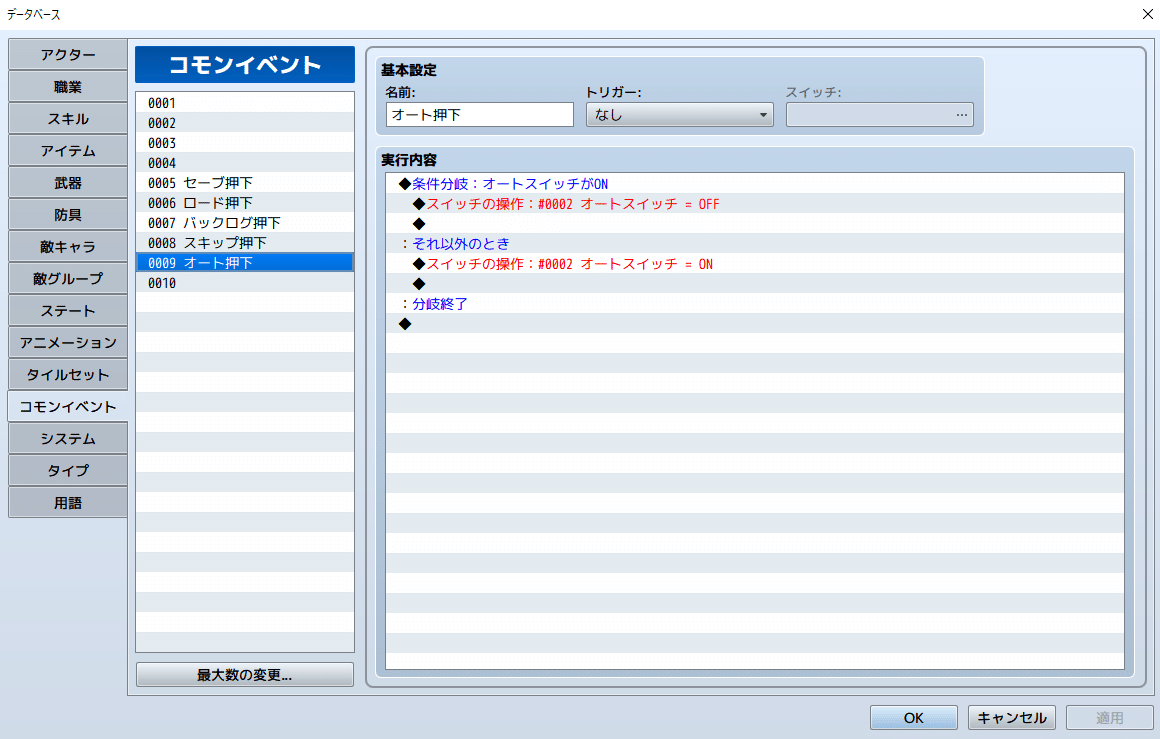Viewport: 1160px width, 739px height.
Task: Click the switch selection "..." button
Action: (x=961, y=114)
